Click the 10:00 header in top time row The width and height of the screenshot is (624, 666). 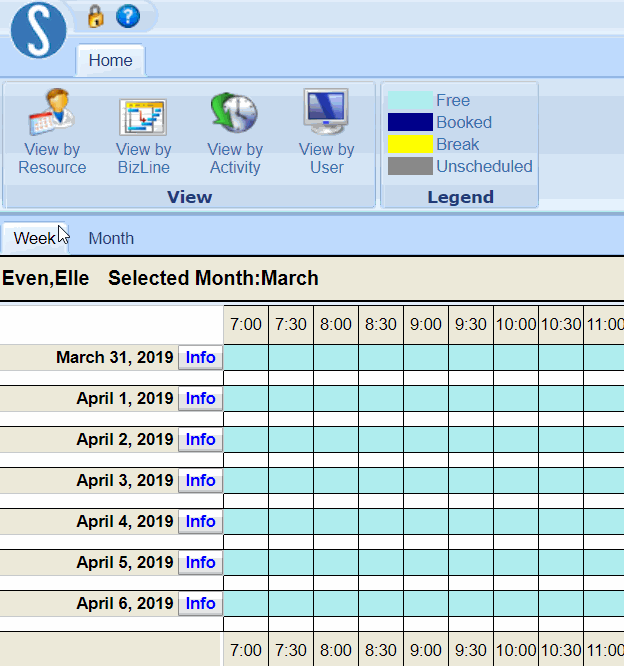(516, 325)
